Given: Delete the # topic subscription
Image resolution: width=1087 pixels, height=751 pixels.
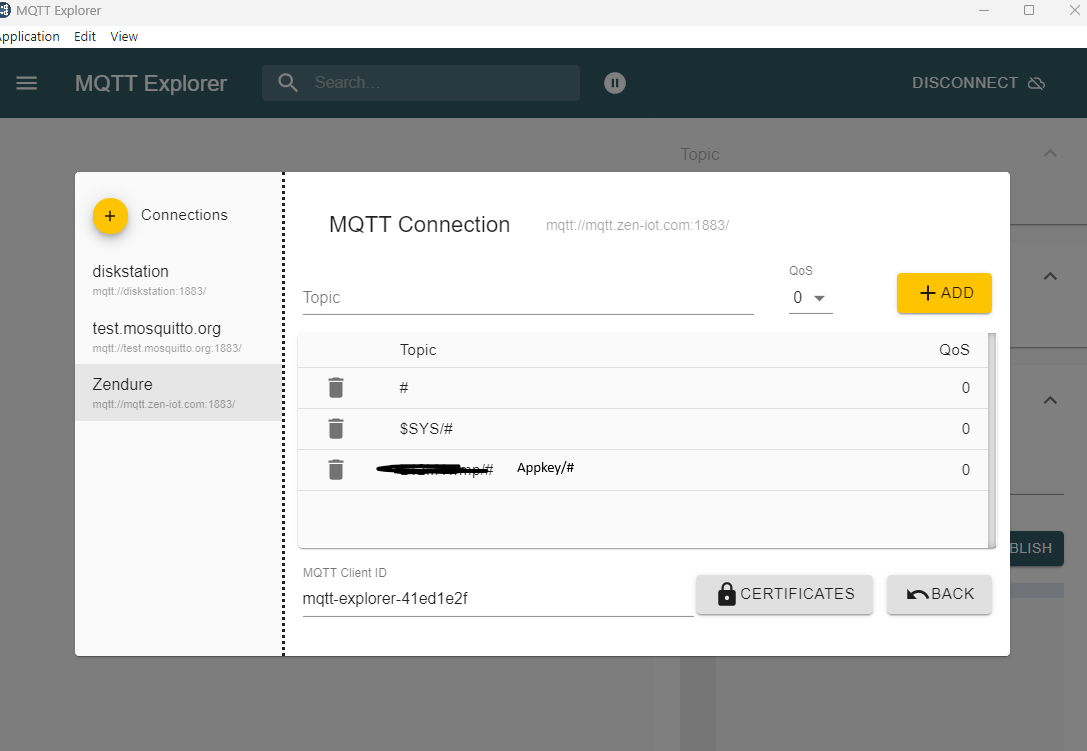Looking at the screenshot, I should (336, 388).
